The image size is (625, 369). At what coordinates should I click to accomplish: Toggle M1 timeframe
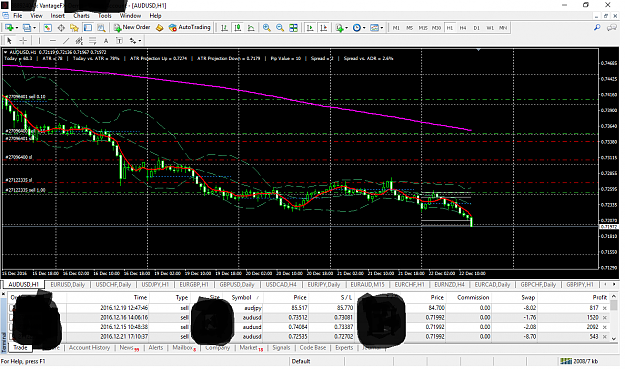(396, 28)
